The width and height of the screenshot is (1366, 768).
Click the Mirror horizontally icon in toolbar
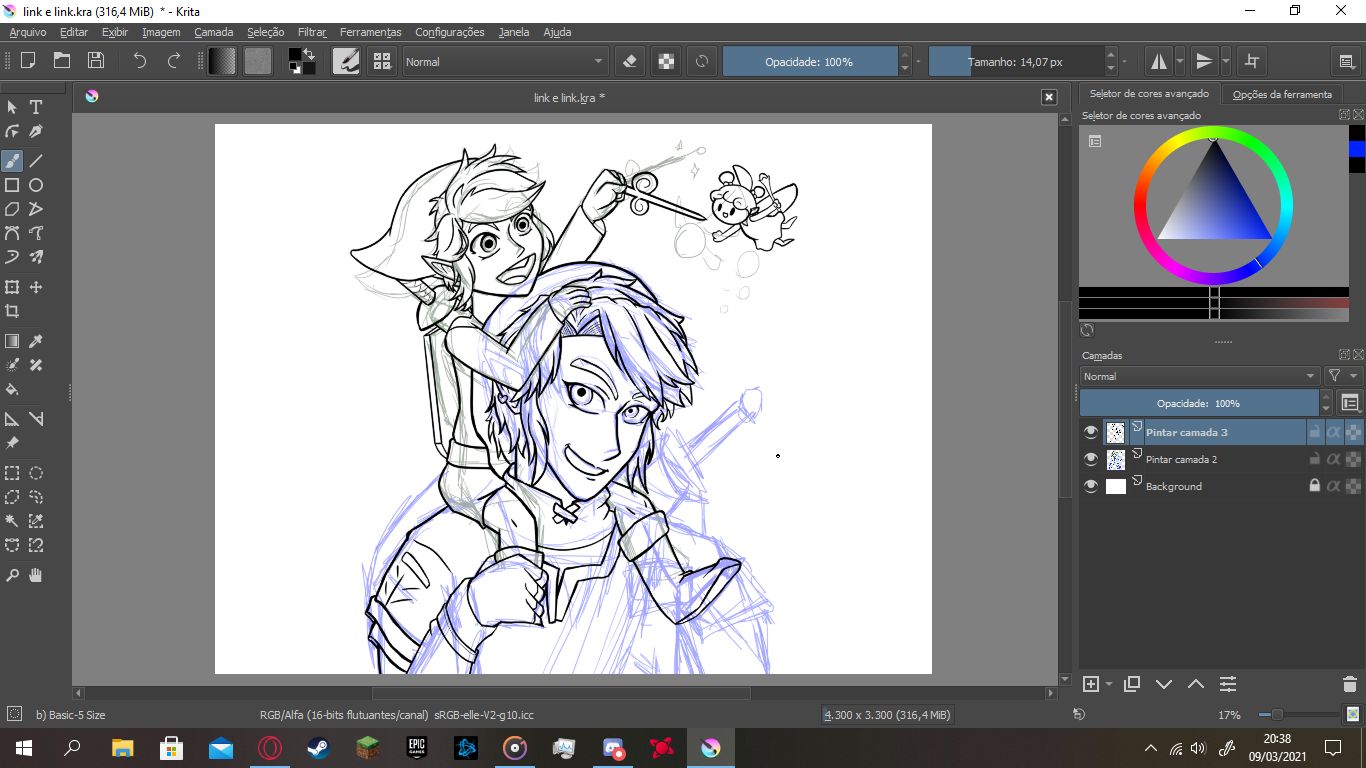(1158, 62)
